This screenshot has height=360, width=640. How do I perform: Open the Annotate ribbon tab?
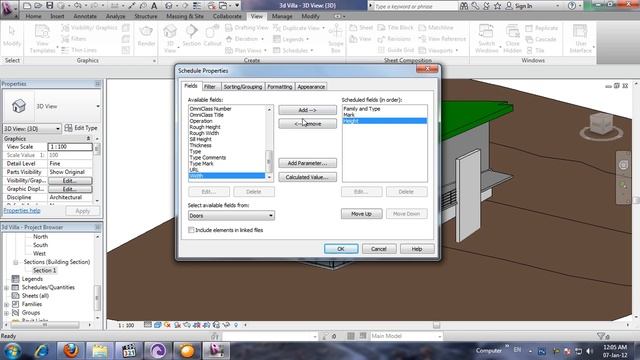[x=85, y=16]
